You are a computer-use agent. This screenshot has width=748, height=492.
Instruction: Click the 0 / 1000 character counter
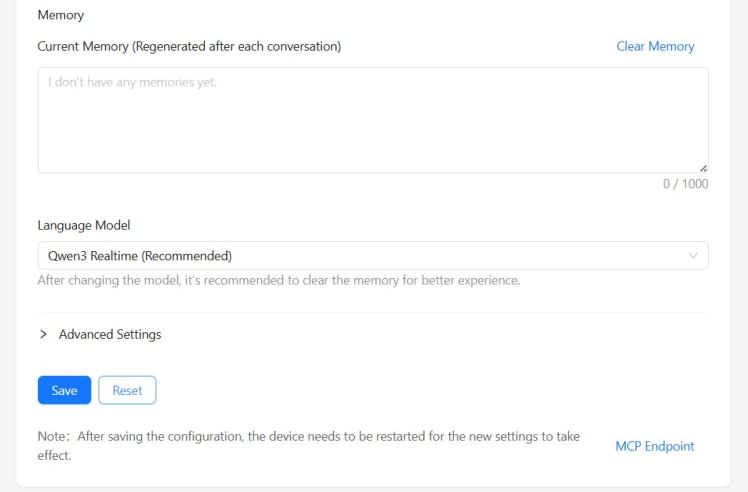(x=685, y=183)
